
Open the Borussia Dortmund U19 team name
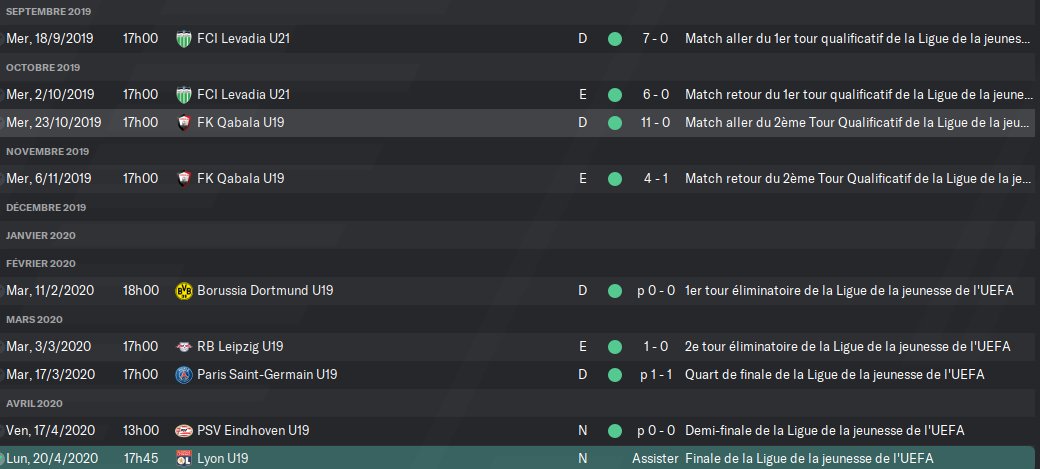coord(265,291)
